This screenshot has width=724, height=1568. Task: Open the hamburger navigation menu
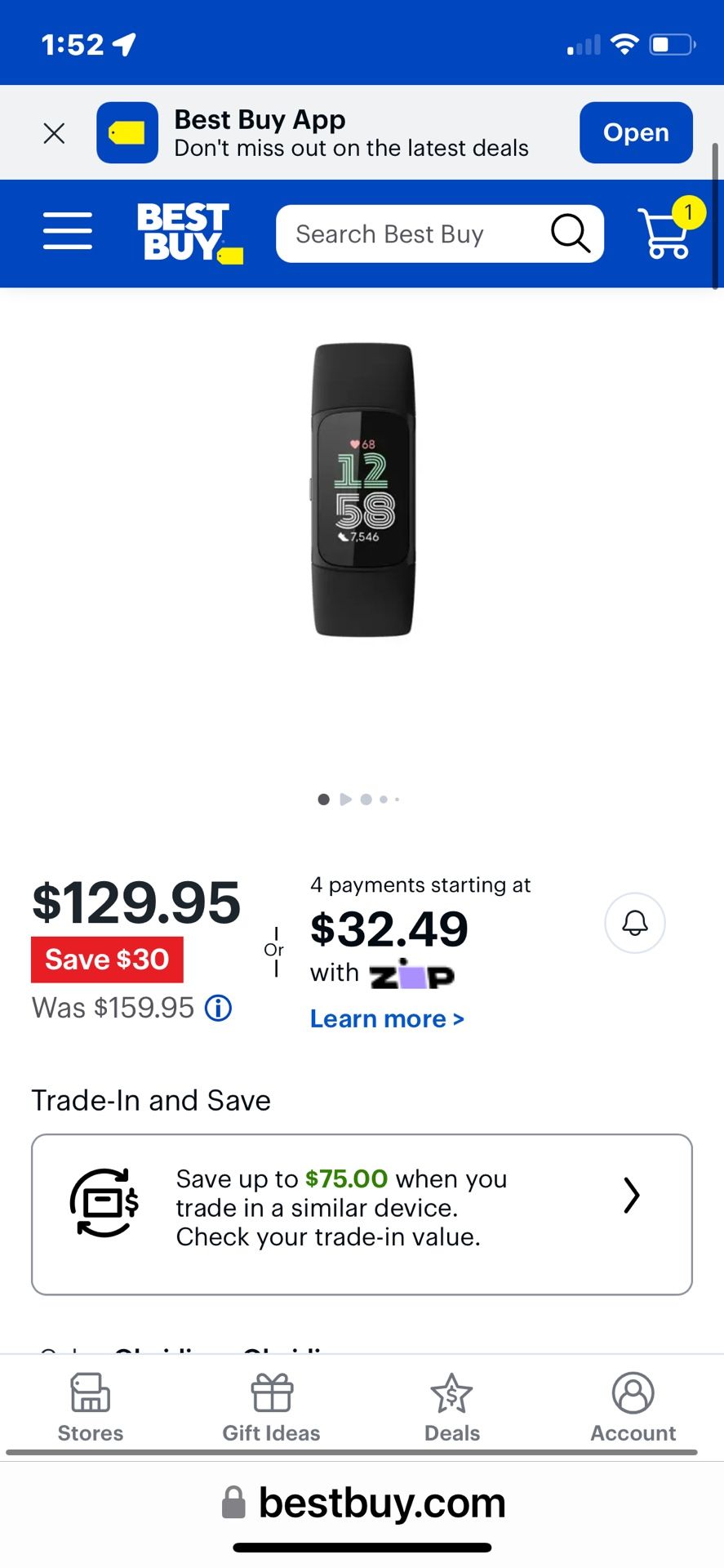[x=68, y=231]
